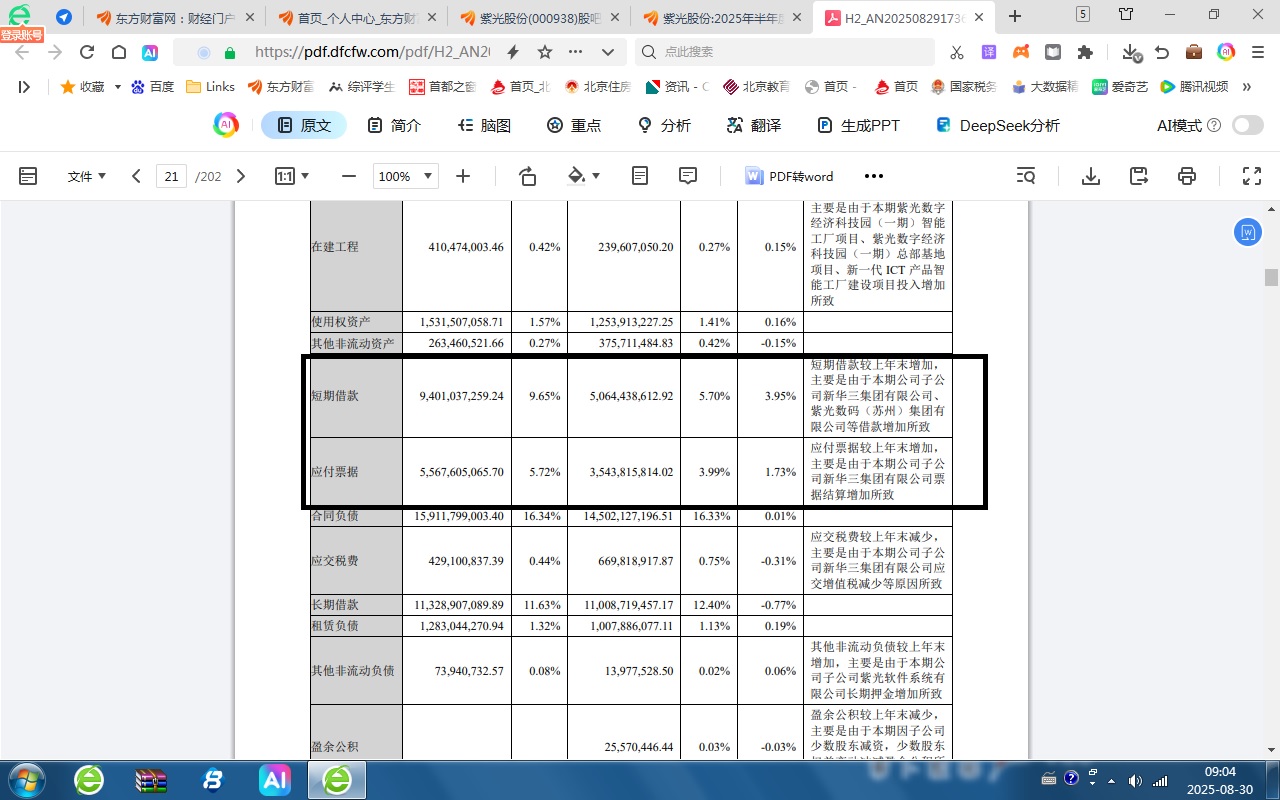The image size is (1280, 800).
Task: Click the Windows Start button
Action: [x=25, y=780]
